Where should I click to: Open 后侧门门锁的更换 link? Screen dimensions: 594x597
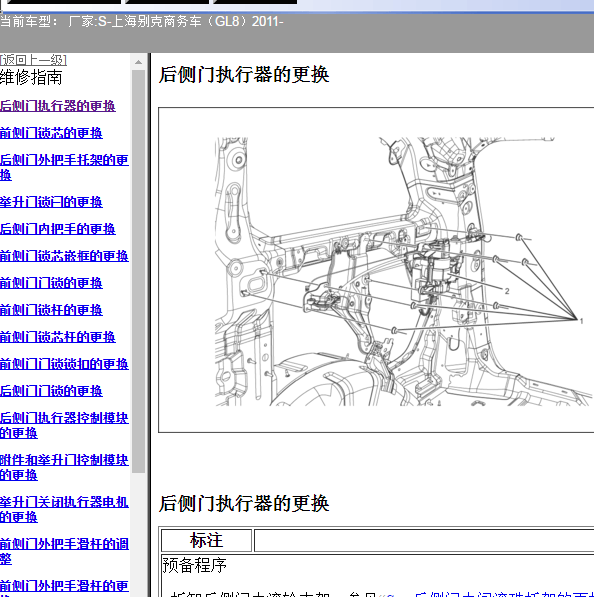click(x=51, y=391)
